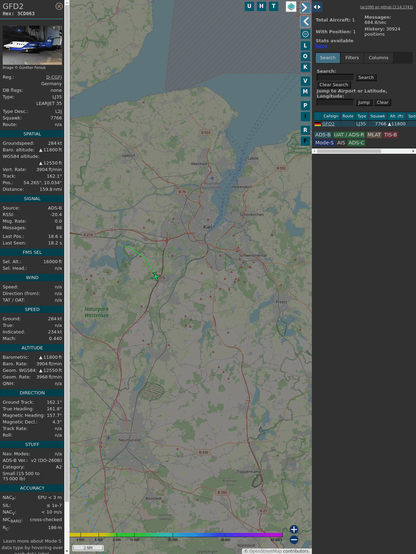Toggle the K map button
The width and height of the screenshot is (416, 554).
305,67
